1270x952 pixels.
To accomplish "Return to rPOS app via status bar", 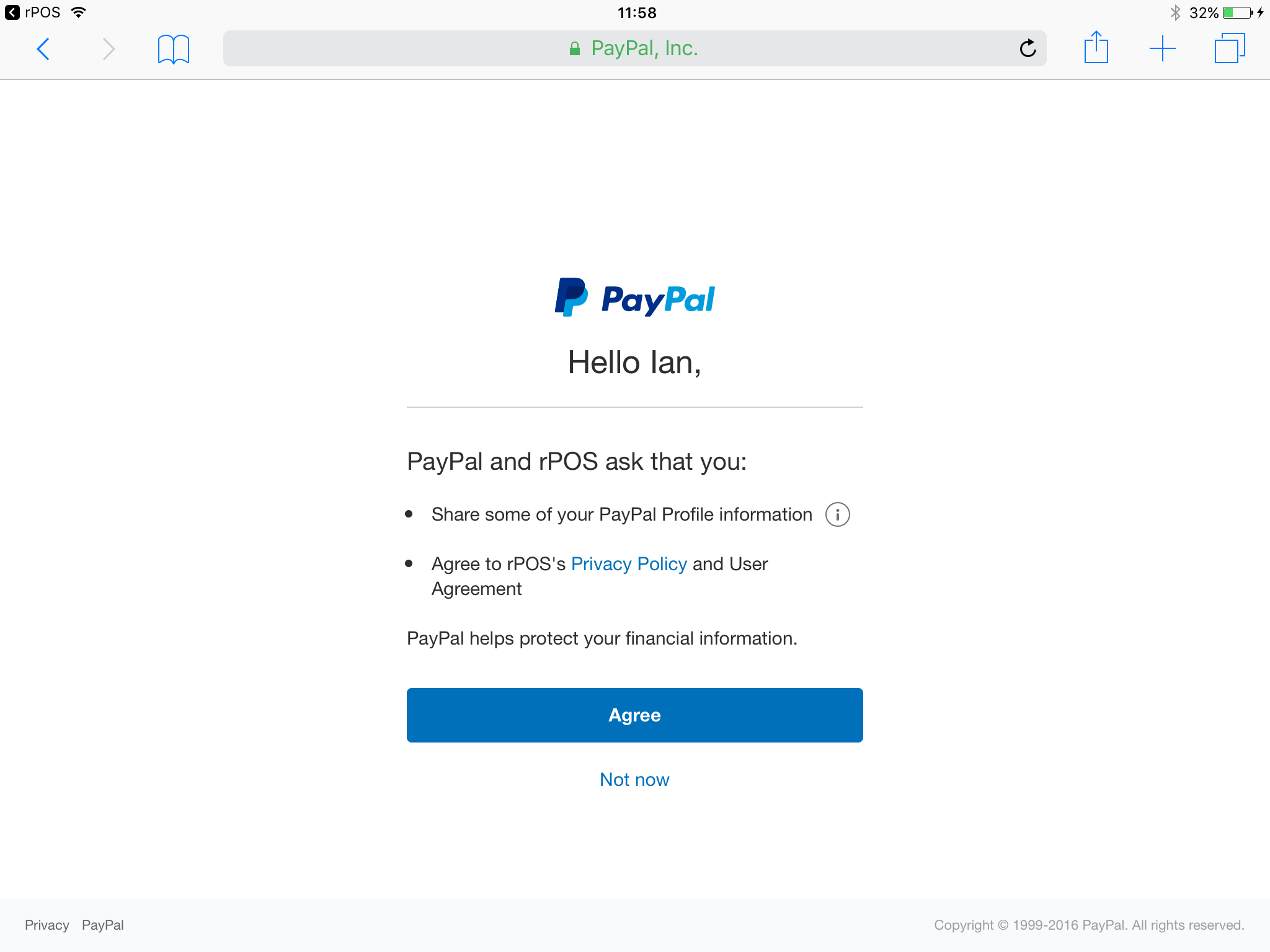I will [x=33, y=12].
